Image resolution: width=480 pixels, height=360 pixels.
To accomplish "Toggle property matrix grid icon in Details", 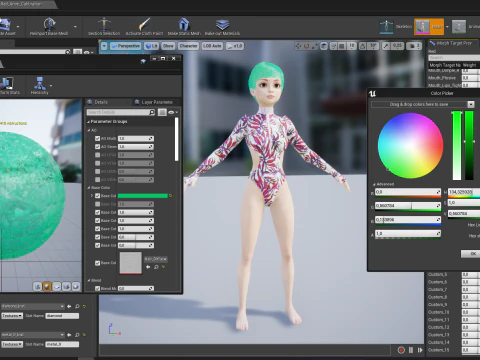I will 162,112.
